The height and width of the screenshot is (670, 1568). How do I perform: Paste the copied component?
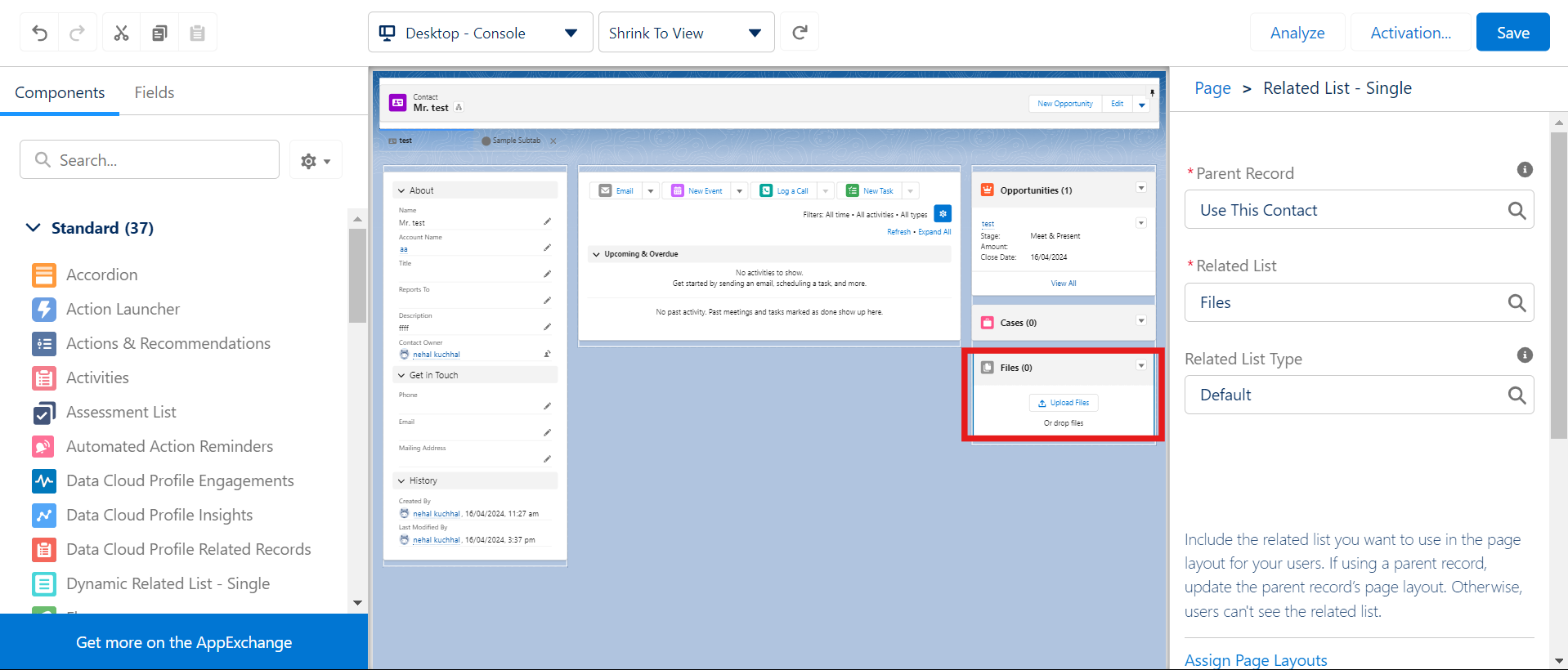[197, 33]
